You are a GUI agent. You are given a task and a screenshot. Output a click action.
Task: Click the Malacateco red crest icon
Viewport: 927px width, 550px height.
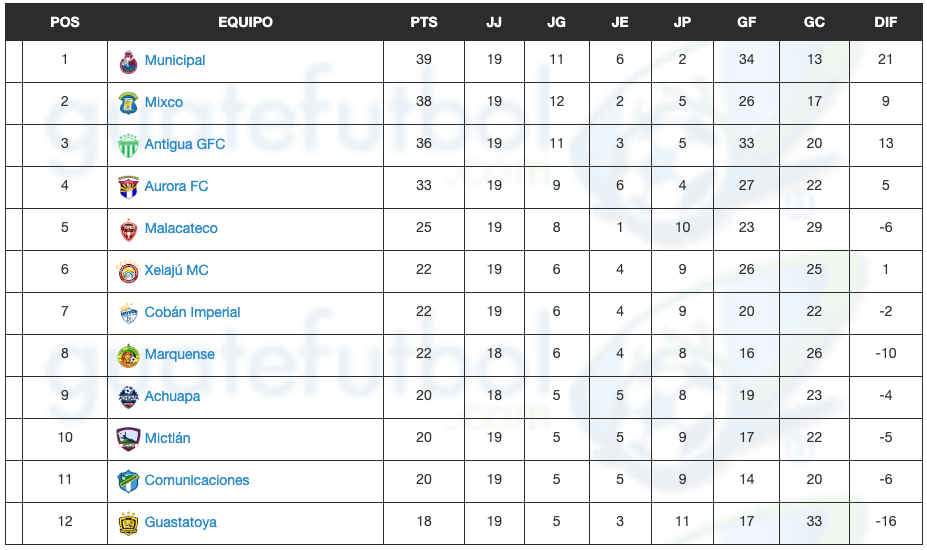pyautogui.click(x=128, y=229)
